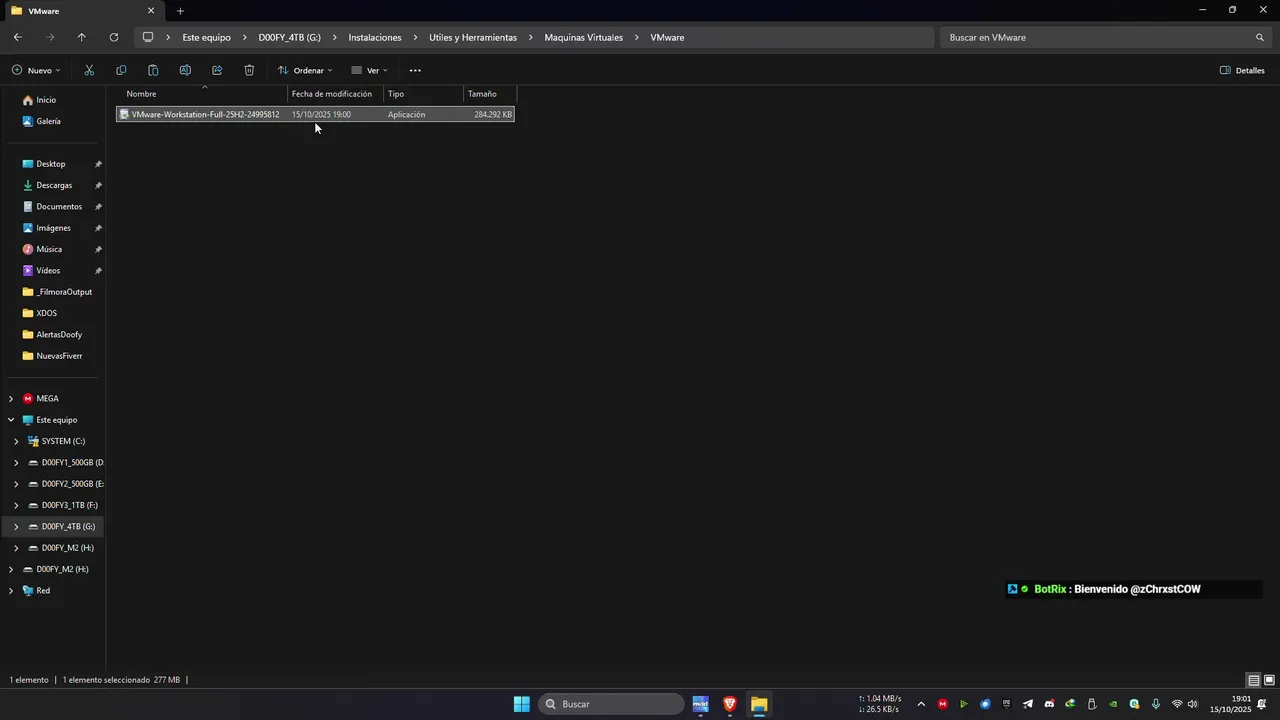
Task: Expand SYSTEM (C:) drive node
Action: [16, 441]
